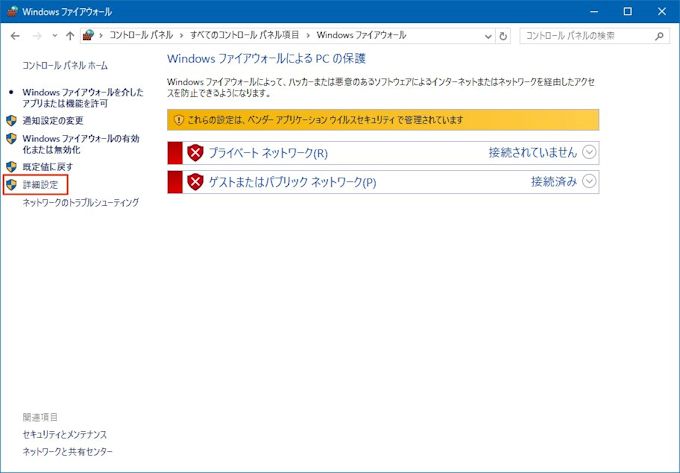
Task: Expand ゲストまたはパブリック ネットワーク section chevron
Action: [x=589, y=181]
